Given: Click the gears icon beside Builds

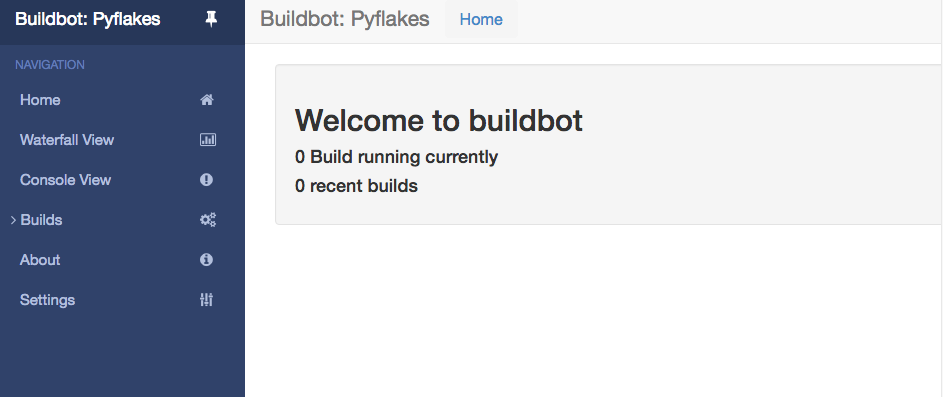Looking at the screenshot, I should (x=207, y=220).
